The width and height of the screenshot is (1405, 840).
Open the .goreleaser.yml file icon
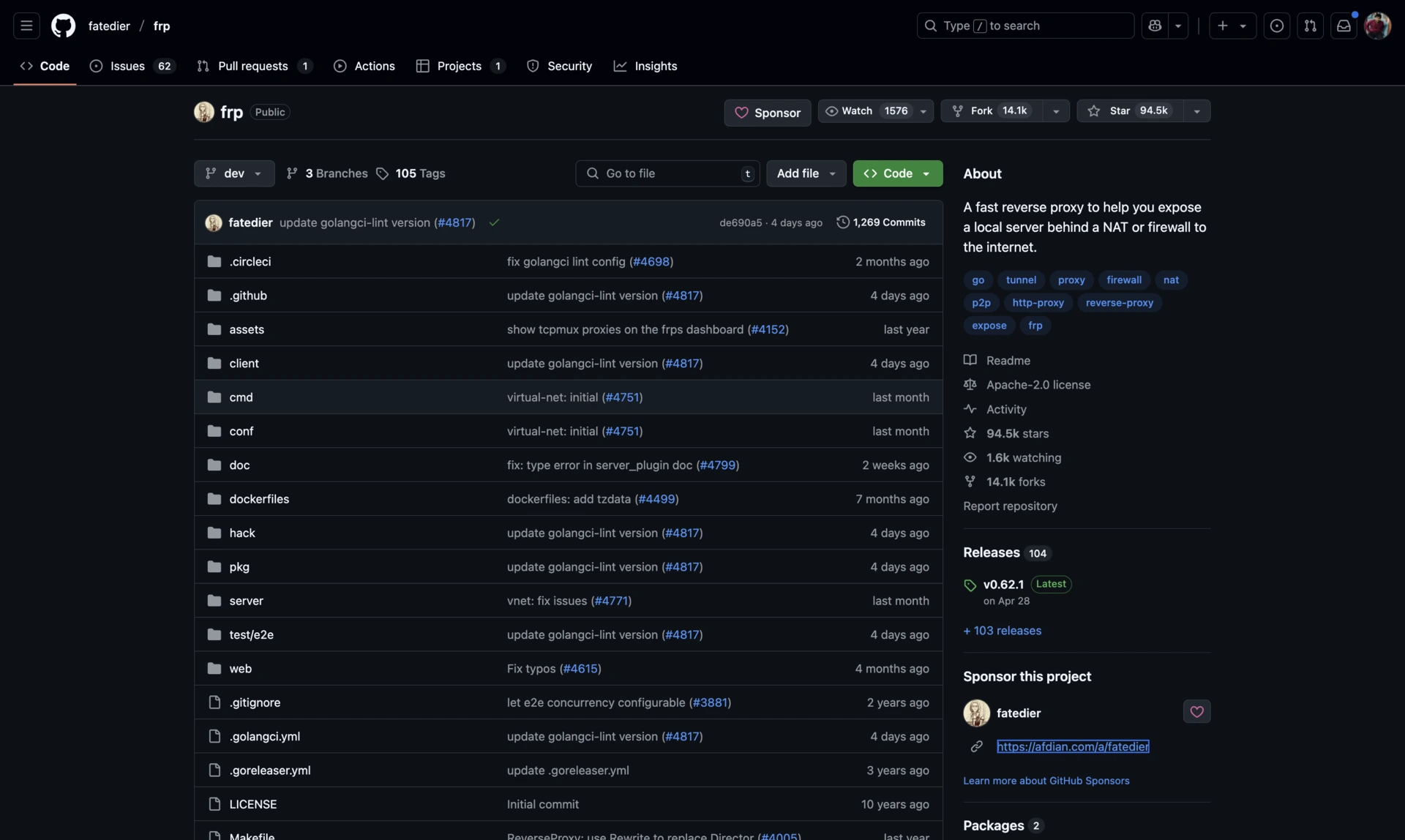(x=214, y=770)
